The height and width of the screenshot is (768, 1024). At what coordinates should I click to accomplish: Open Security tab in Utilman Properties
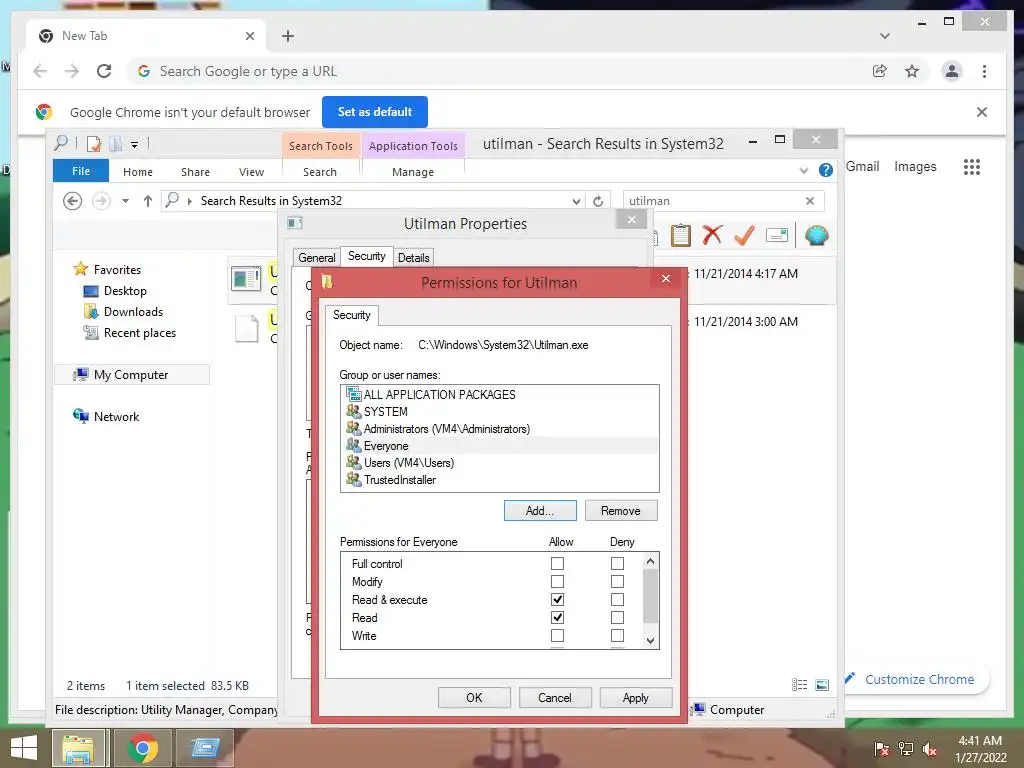click(366, 256)
